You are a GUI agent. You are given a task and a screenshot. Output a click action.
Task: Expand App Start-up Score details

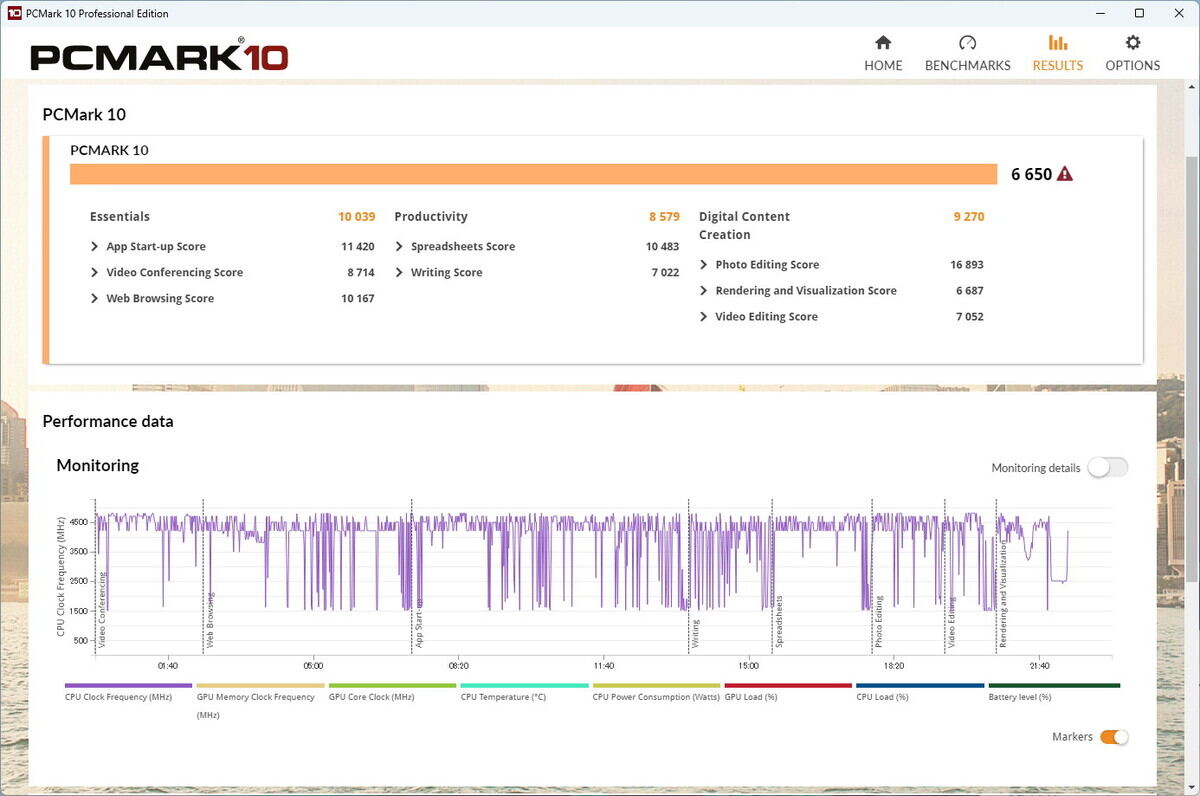click(95, 247)
